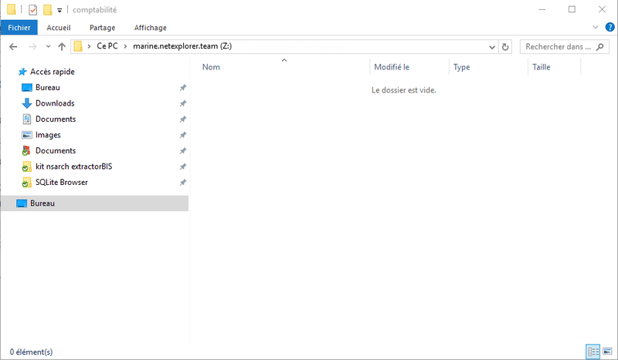Sort by the Nom column header
618x360 pixels.
tap(211, 67)
